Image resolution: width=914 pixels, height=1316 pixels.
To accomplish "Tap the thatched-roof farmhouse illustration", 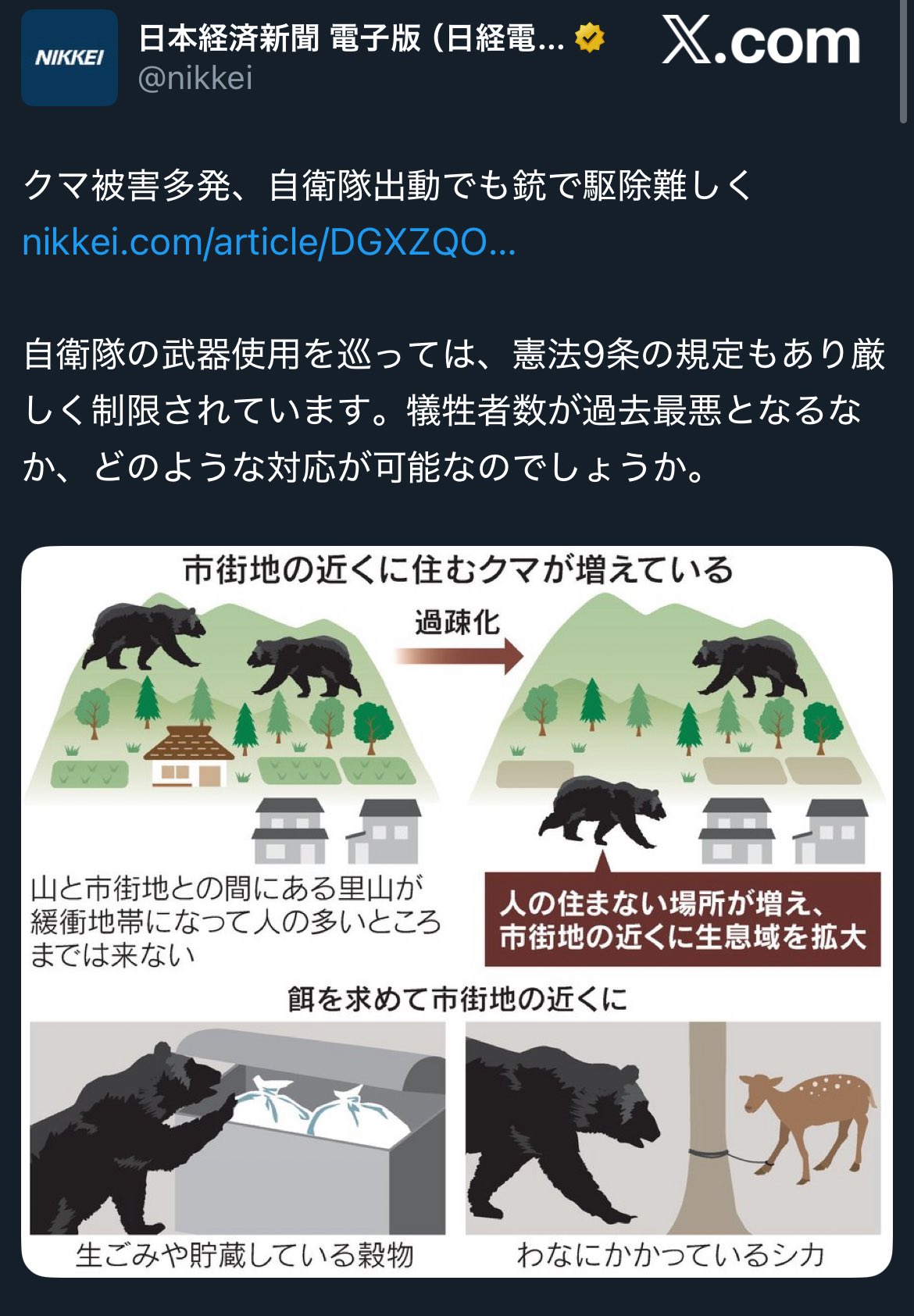I will (x=189, y=754).
